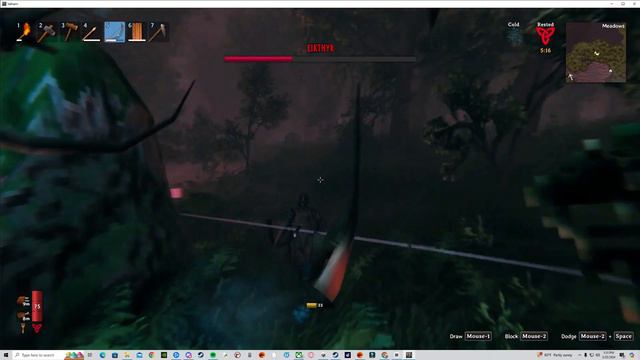Click the Eikthyr boss health bar
The height and width of the screenshot is (360, 640).
pos(320,59)
